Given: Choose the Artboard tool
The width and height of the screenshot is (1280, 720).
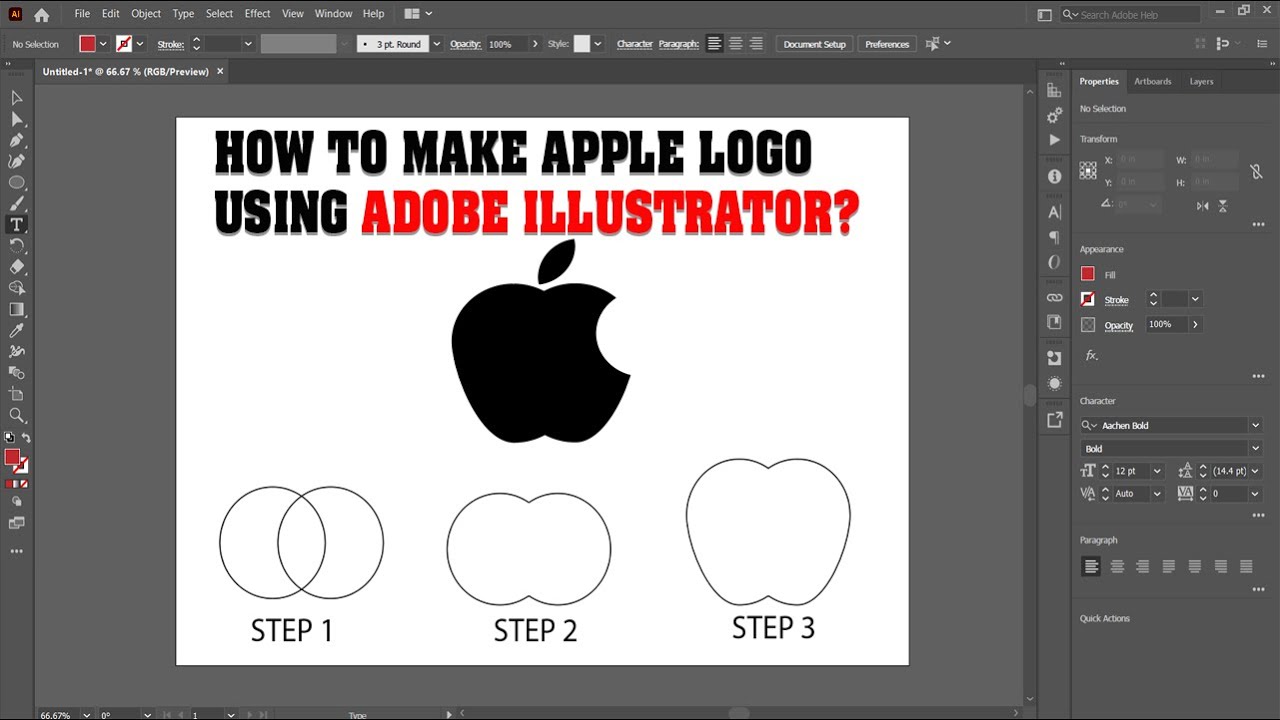Looking at the screenshot, I should tap(16, 394).
